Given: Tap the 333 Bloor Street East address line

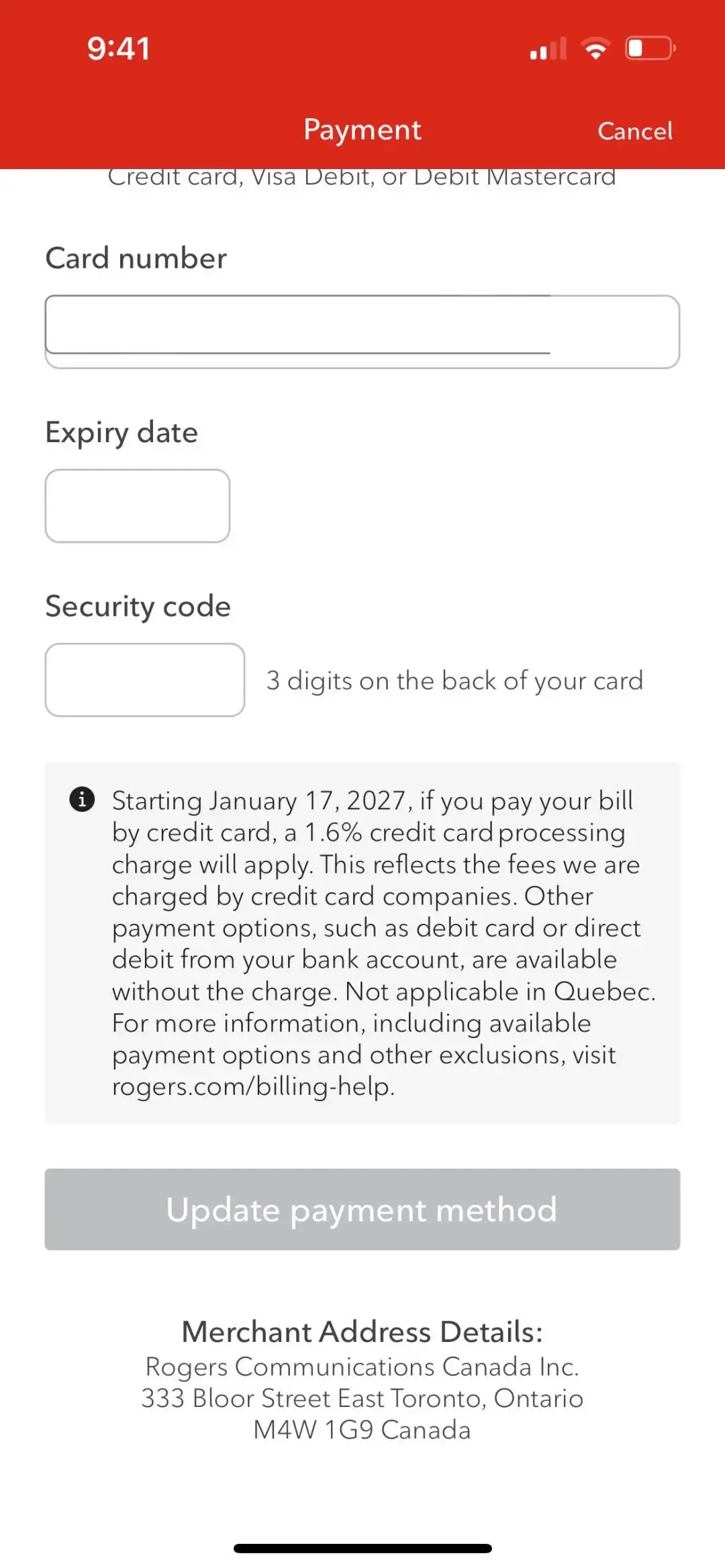Looking at the screenshot, I should click(362, 1398).
